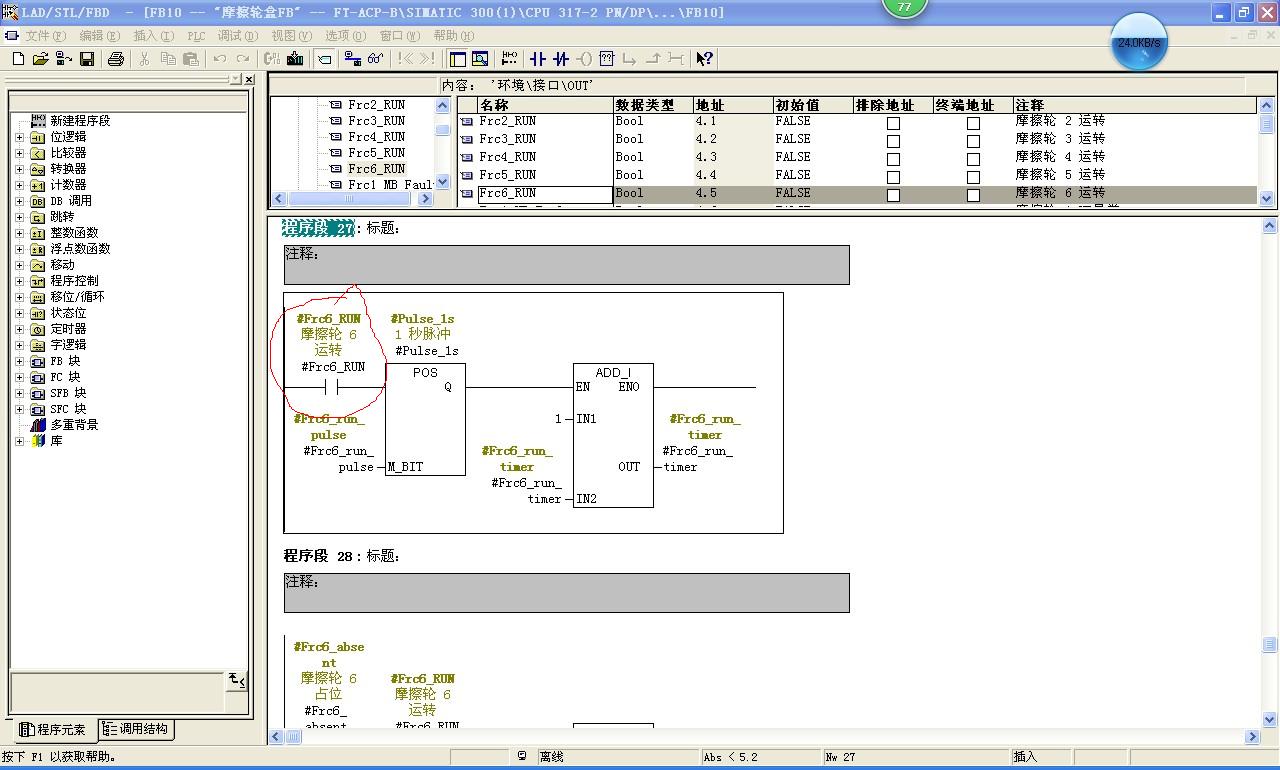Click the open branch toolbar icon
This screenshot has width=1280, height=770.
[630, 59]
